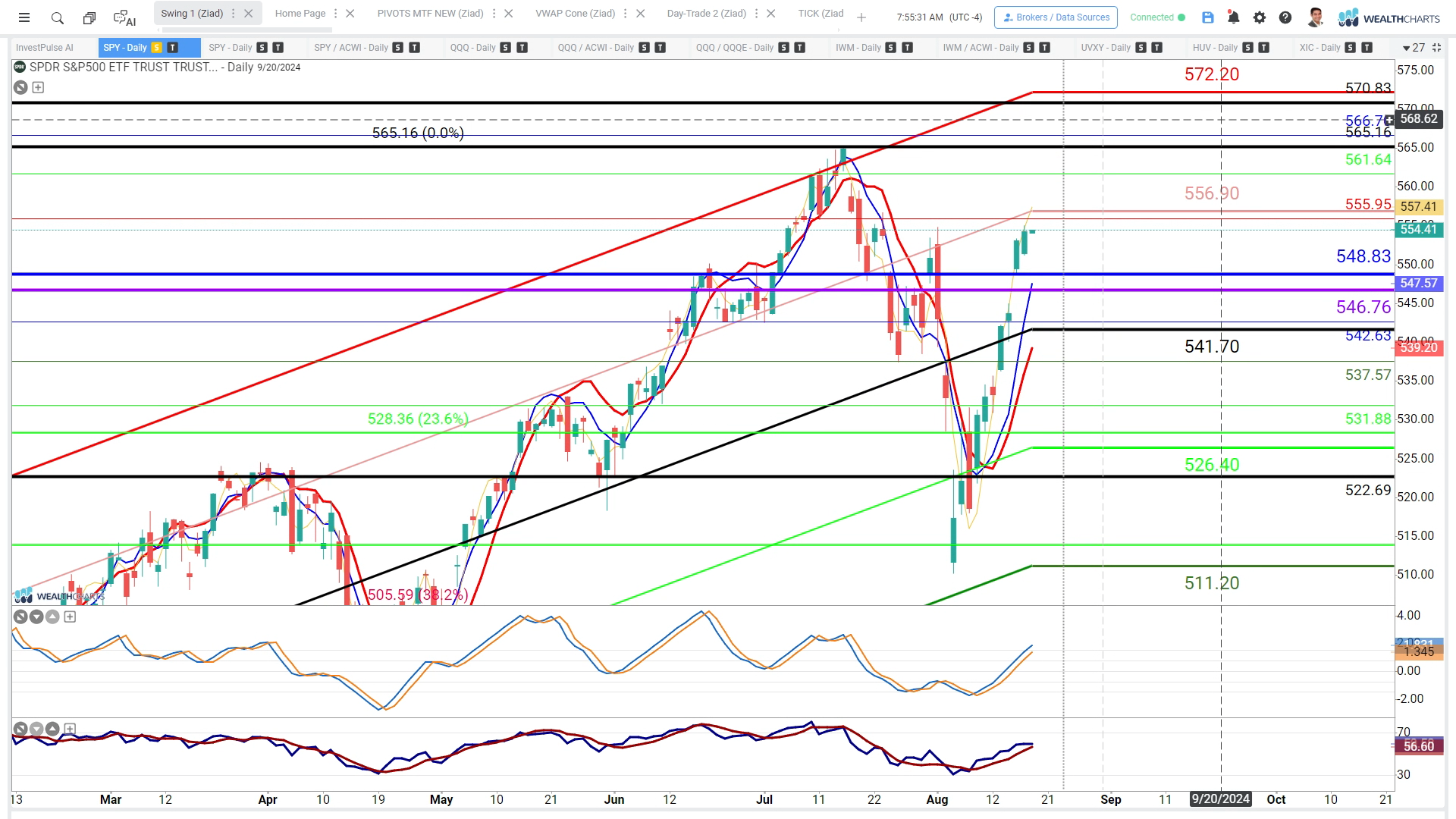Move first oscillator panel up
Viewport: 1456px width, 819px height.
52,617
